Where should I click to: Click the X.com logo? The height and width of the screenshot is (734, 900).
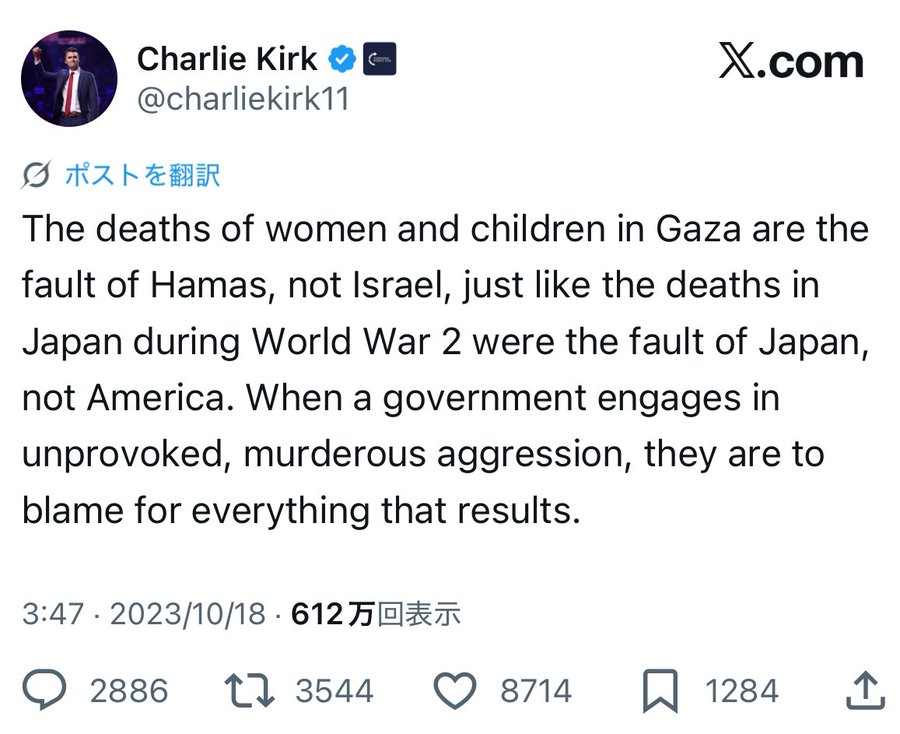[x=790, y=62]
